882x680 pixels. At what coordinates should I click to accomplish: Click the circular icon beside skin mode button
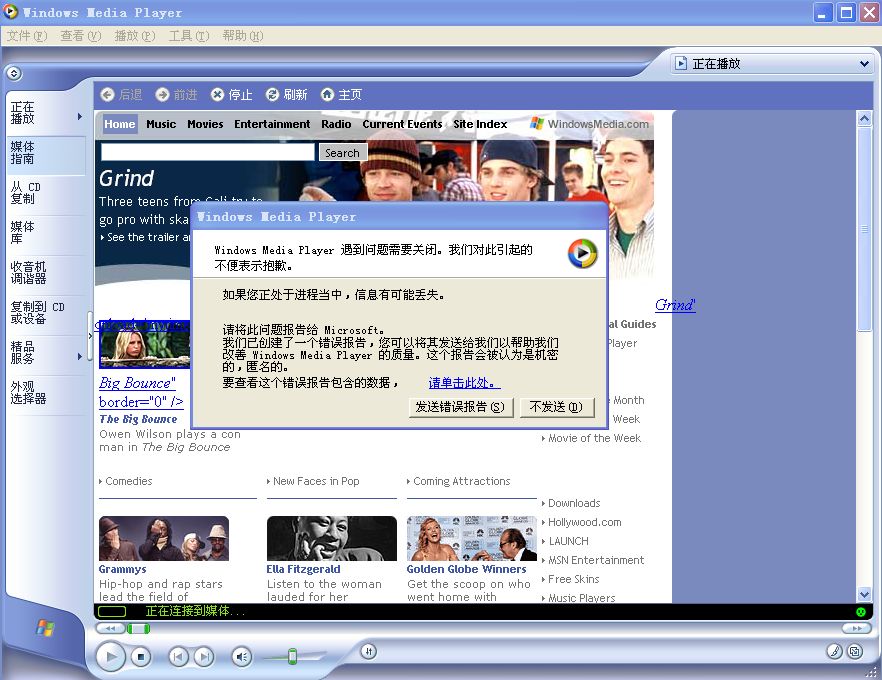tap(834, 651)
